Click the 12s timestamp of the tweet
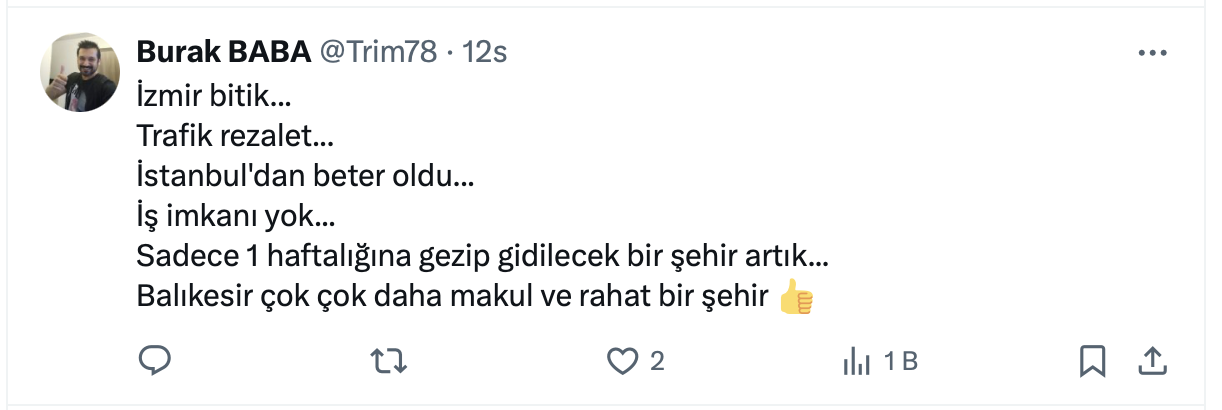The width and height of the screenshot is (1222, 410). click(484, 52)
